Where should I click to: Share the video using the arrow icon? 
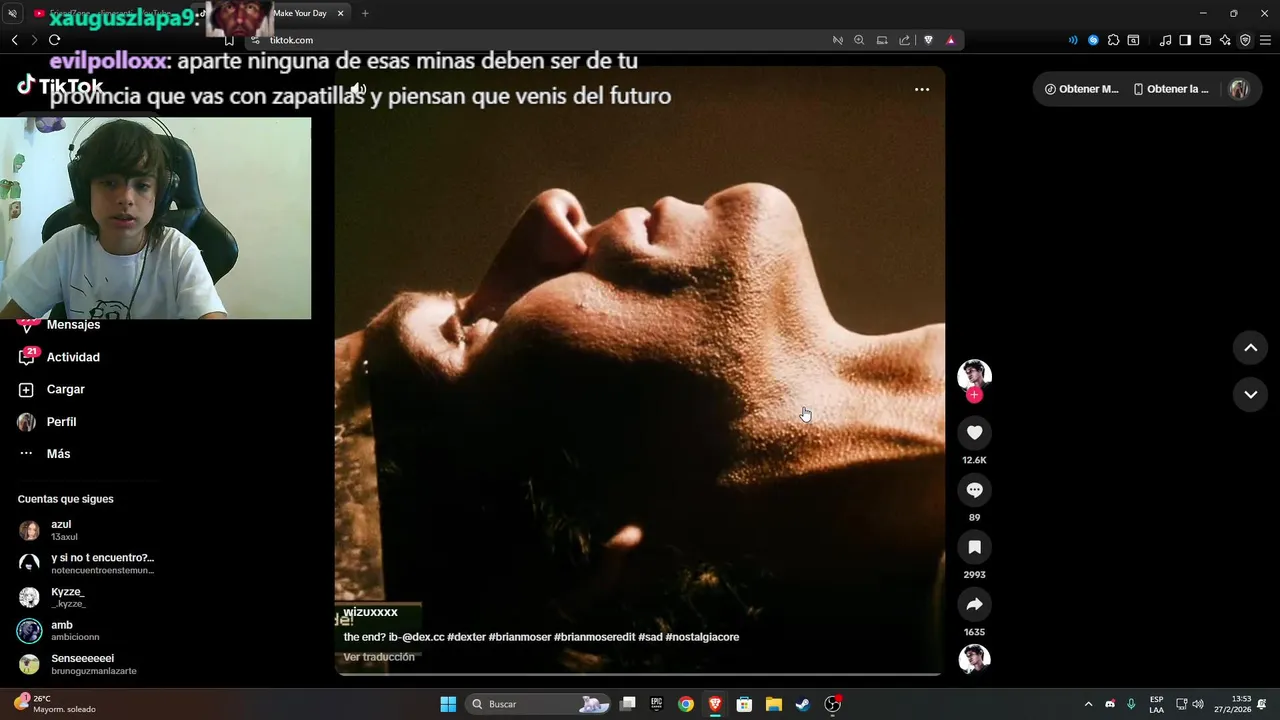tap(974, 604)
